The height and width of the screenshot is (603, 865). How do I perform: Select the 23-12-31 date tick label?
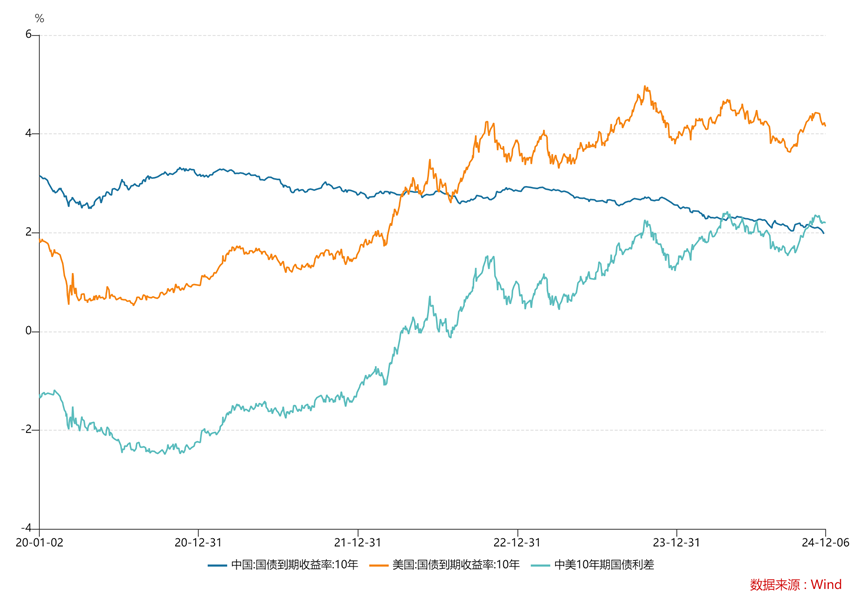click(x=676, y=542)
